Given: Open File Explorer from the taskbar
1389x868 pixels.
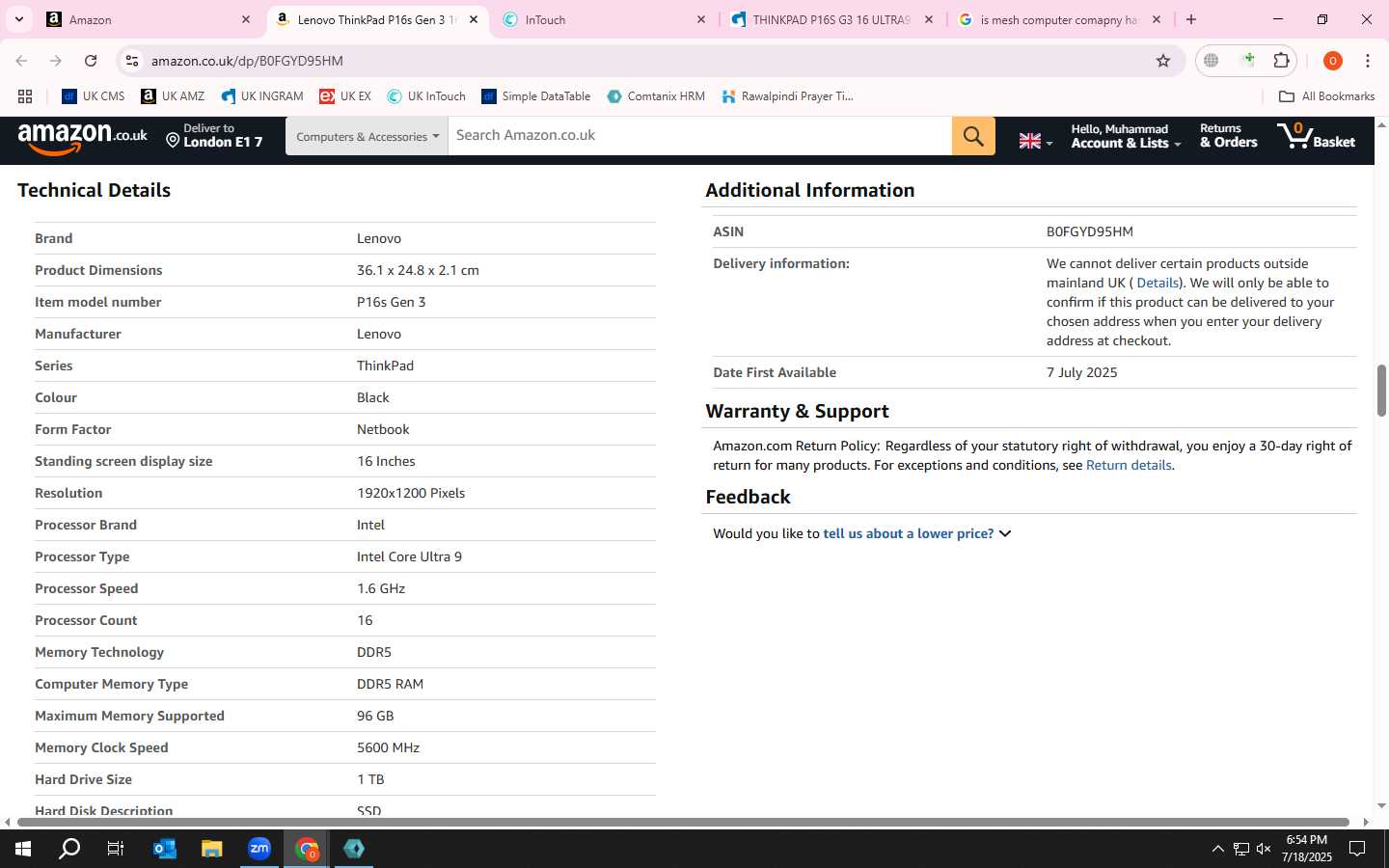Looking at the screenshot, I should [x=211, y=849].
